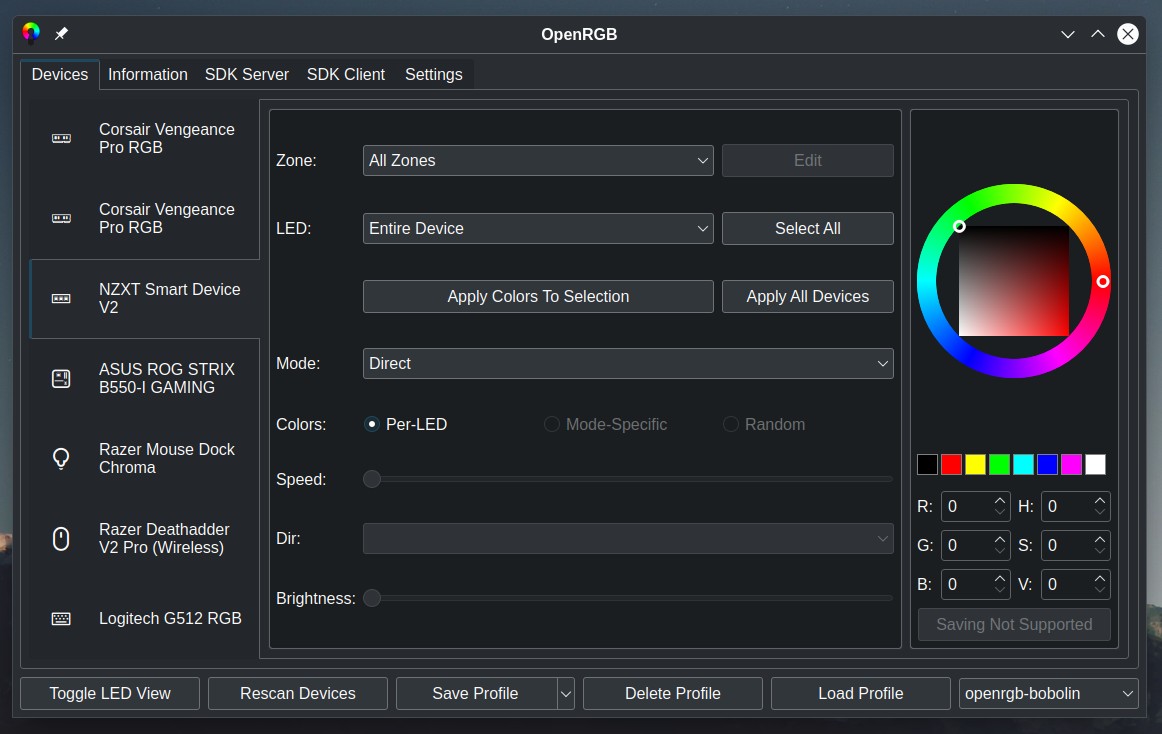Select the Random colors radio button
This screenshot has height=734, width=1162.
(x=731, y=424)
